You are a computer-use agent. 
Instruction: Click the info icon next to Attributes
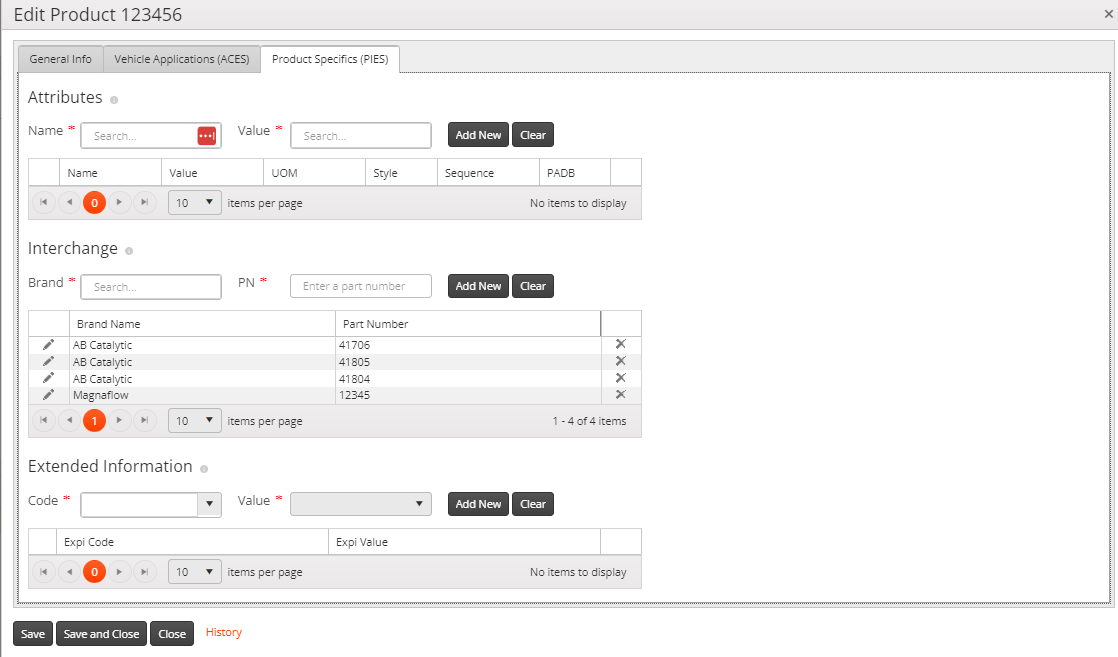114,100
